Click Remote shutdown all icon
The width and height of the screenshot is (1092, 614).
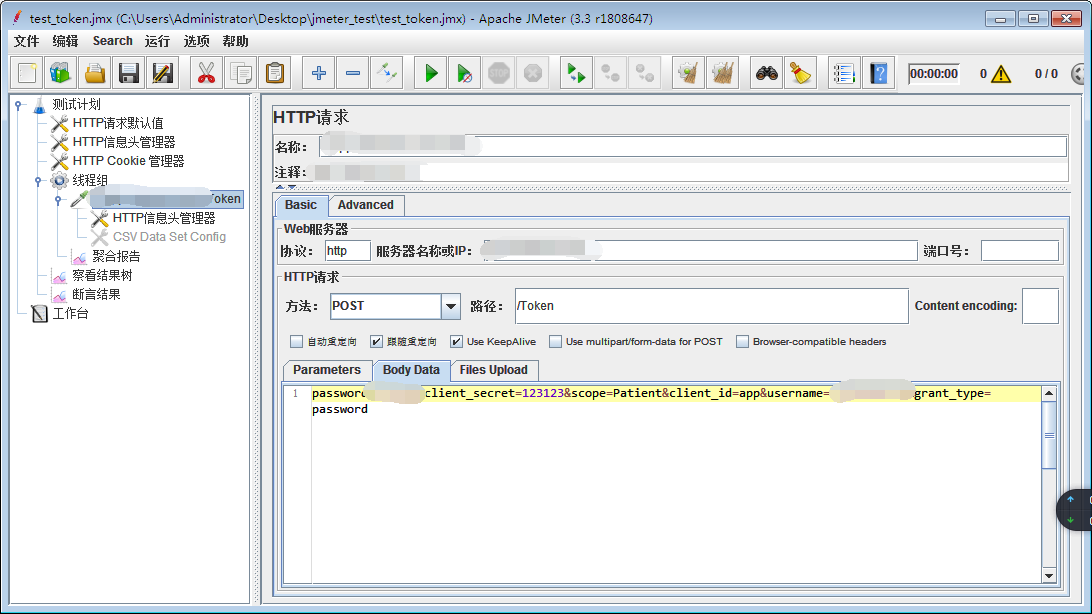click(645, 73)
